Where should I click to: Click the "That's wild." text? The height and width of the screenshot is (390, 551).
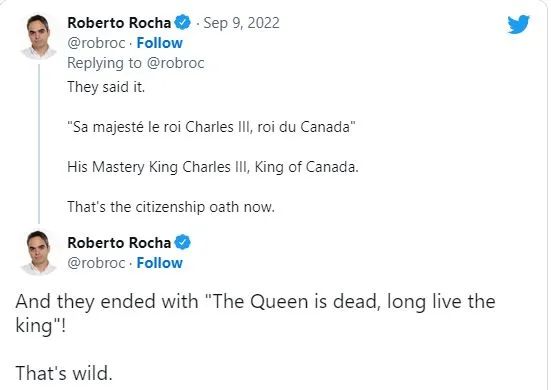pyautogui.click(x=64, y=373)
